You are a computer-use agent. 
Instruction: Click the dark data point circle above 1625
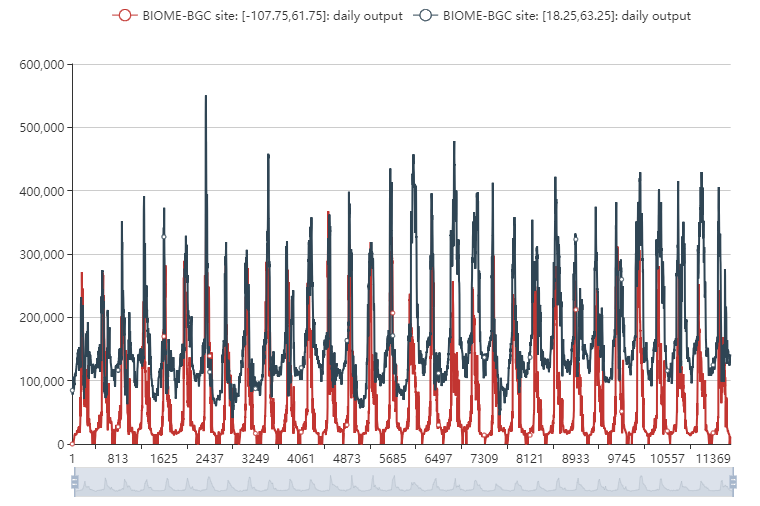tap(163, 236)
